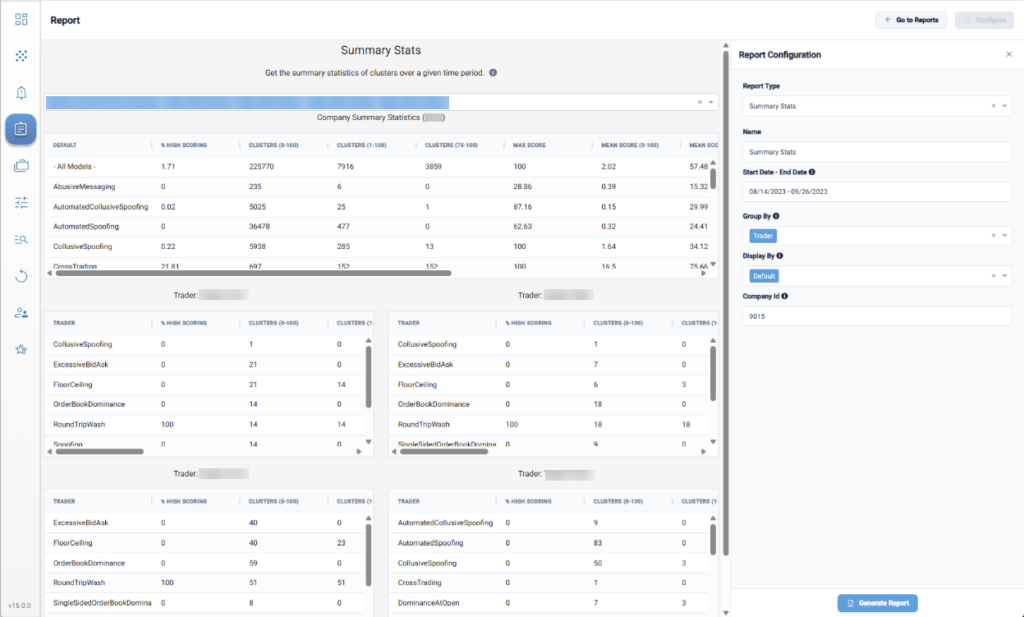Clear the Trader selection in Group By
Viewport: 1024px width, 617px height.
tap(993, 236)
